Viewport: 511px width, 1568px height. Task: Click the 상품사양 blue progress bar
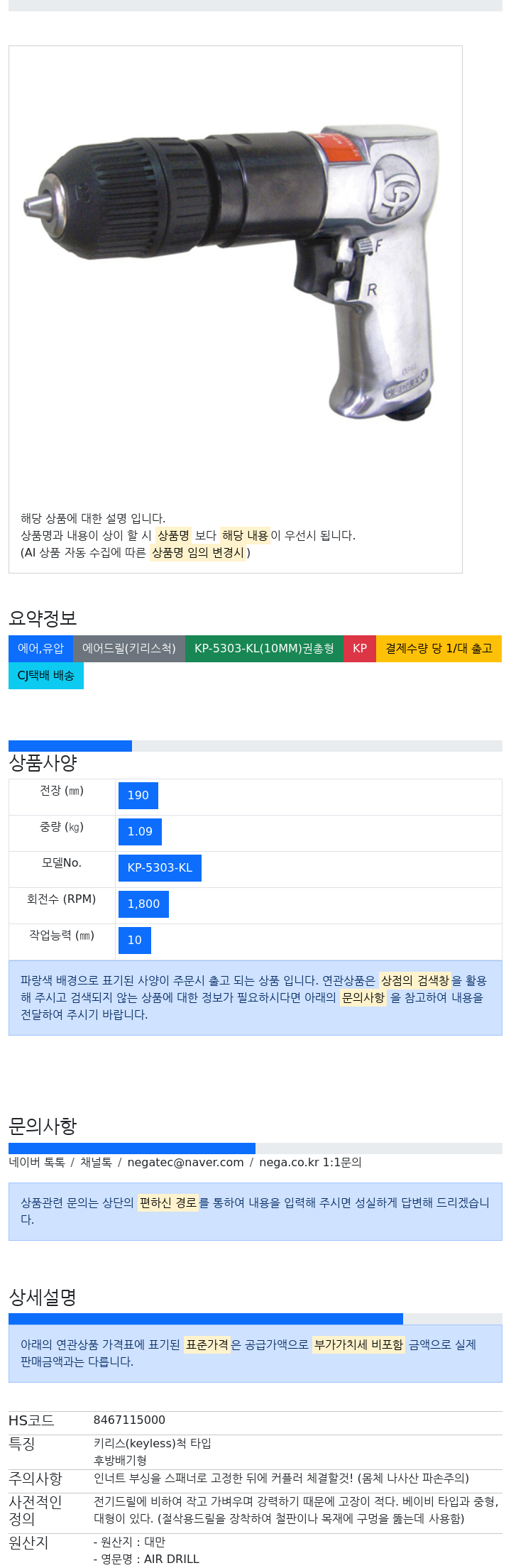coord(70,746)
